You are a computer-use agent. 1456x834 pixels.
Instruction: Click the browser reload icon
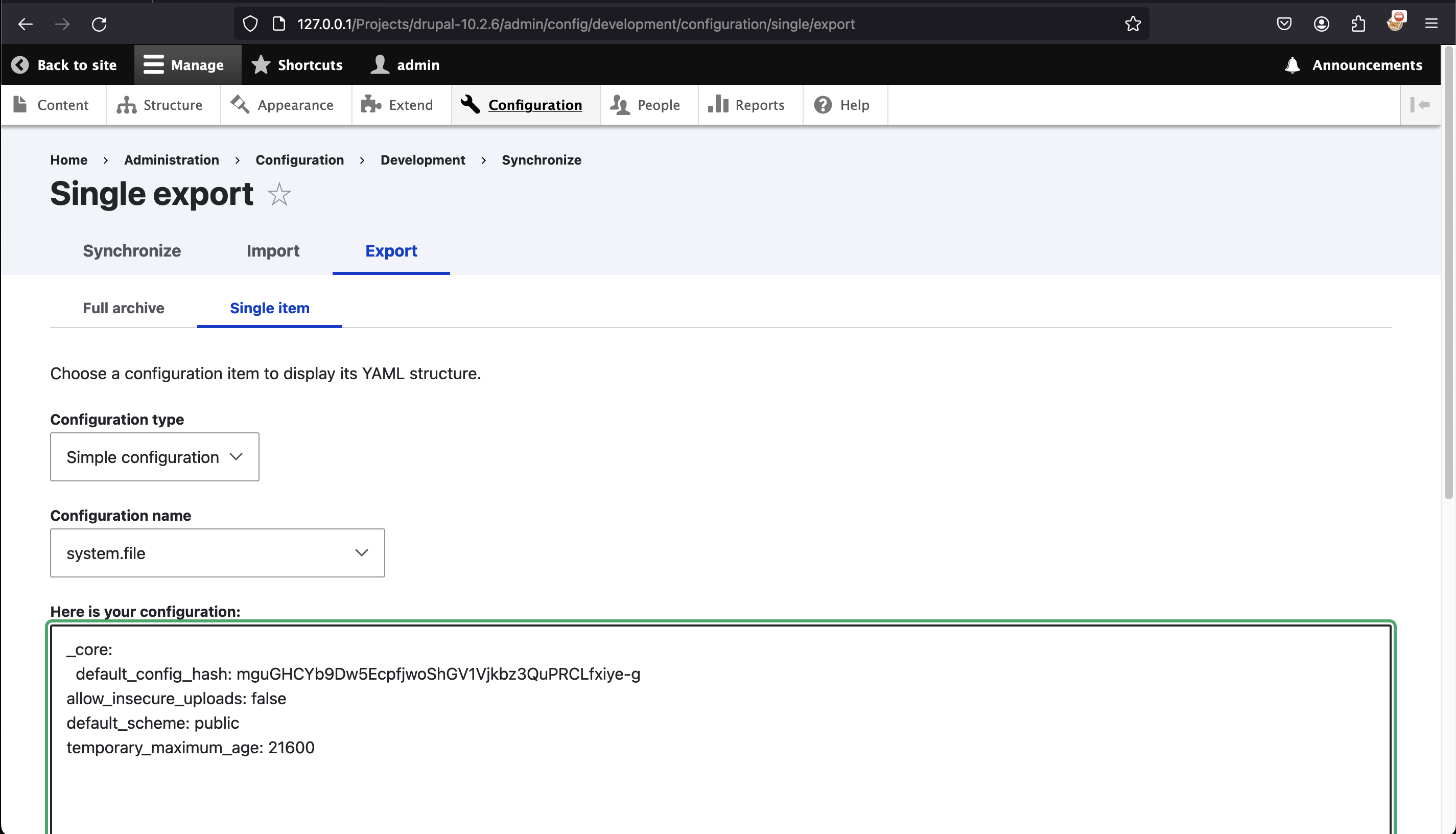99,24
